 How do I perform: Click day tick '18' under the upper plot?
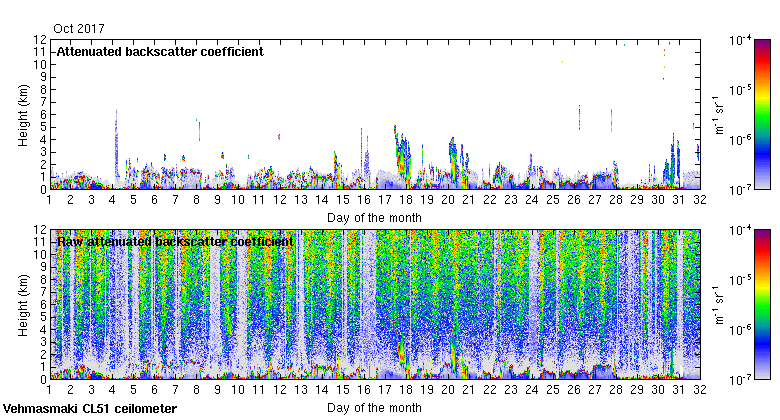(406, 200)
